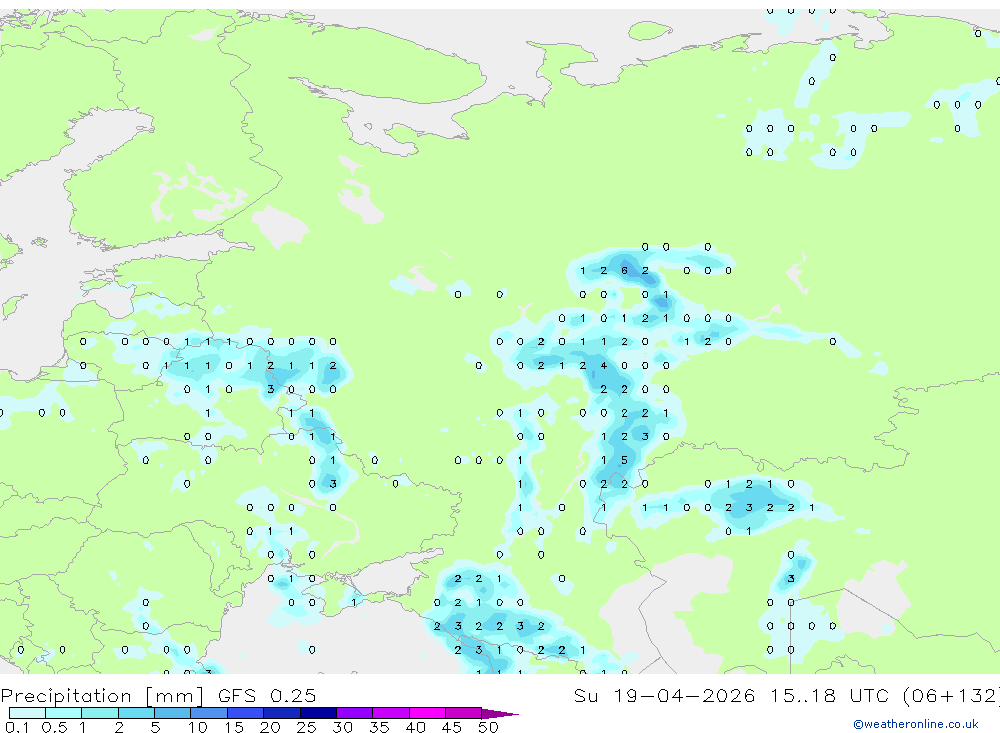Click the above-50 arrow tip of legend
Image resolution: width=1000 pixels, height=733 pixels.
coord(501,713)
